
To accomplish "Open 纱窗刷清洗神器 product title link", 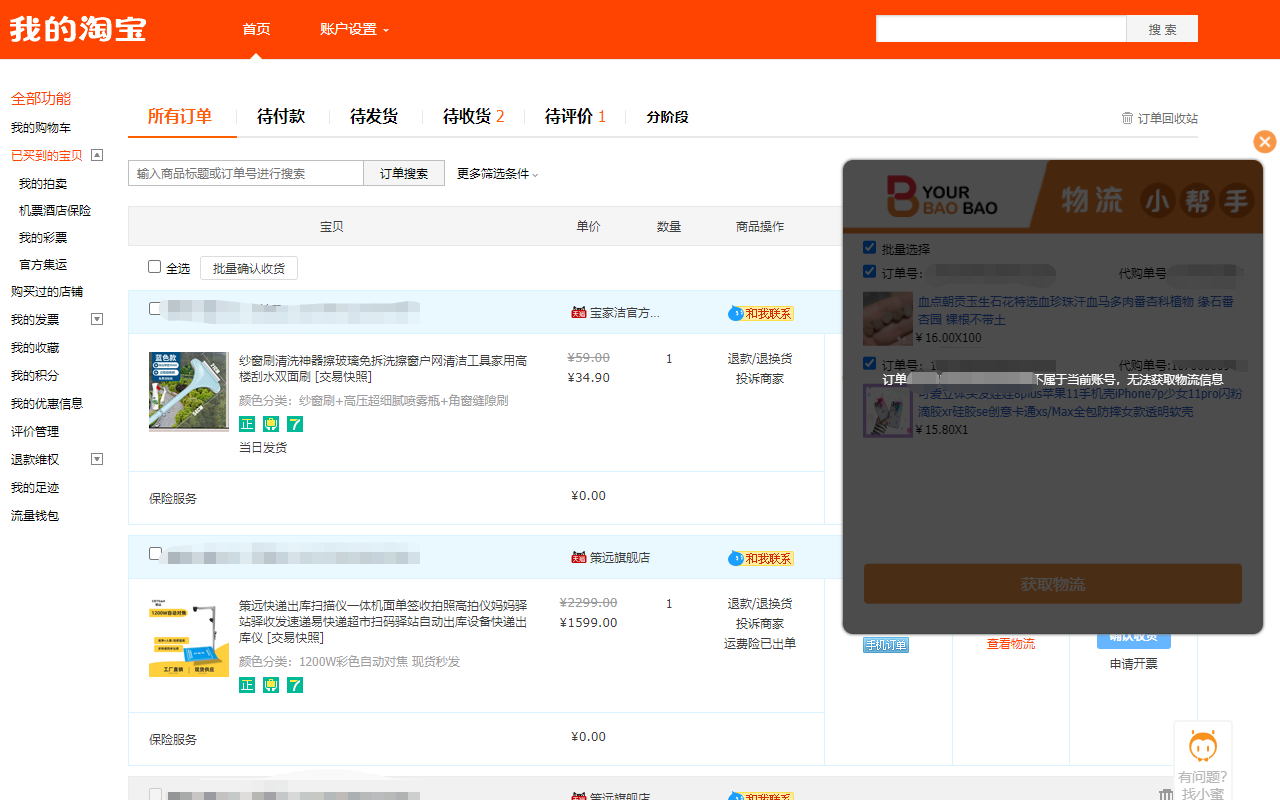I will coord(383,368).
